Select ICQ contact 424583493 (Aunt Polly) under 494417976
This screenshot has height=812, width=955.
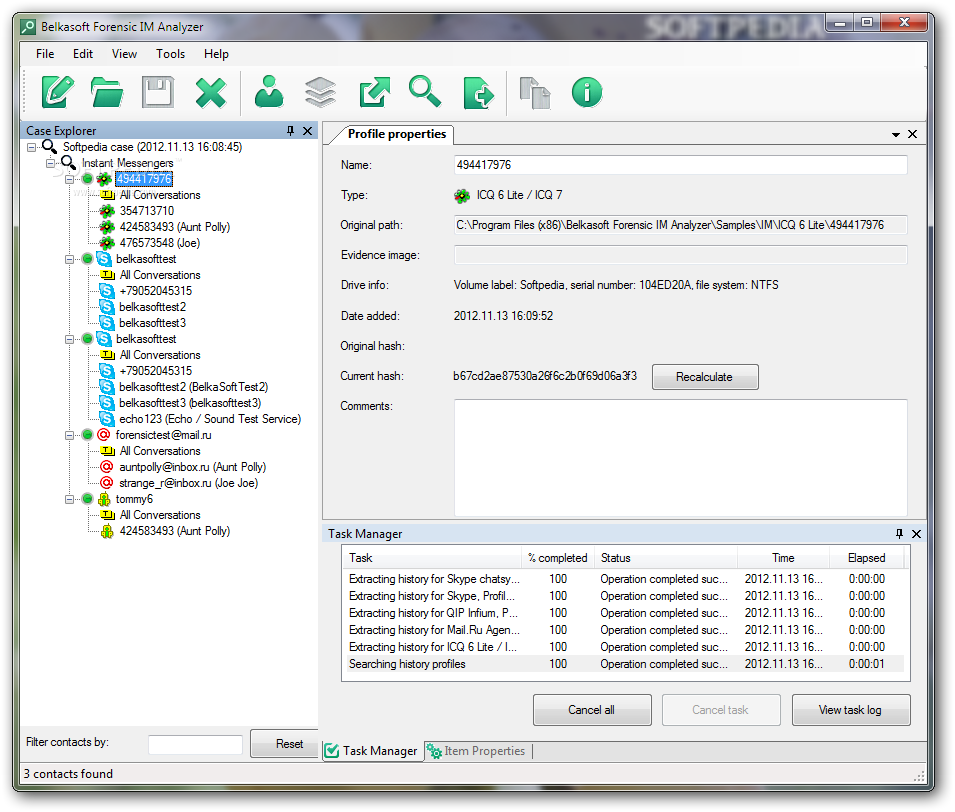(x=175, y=227)
